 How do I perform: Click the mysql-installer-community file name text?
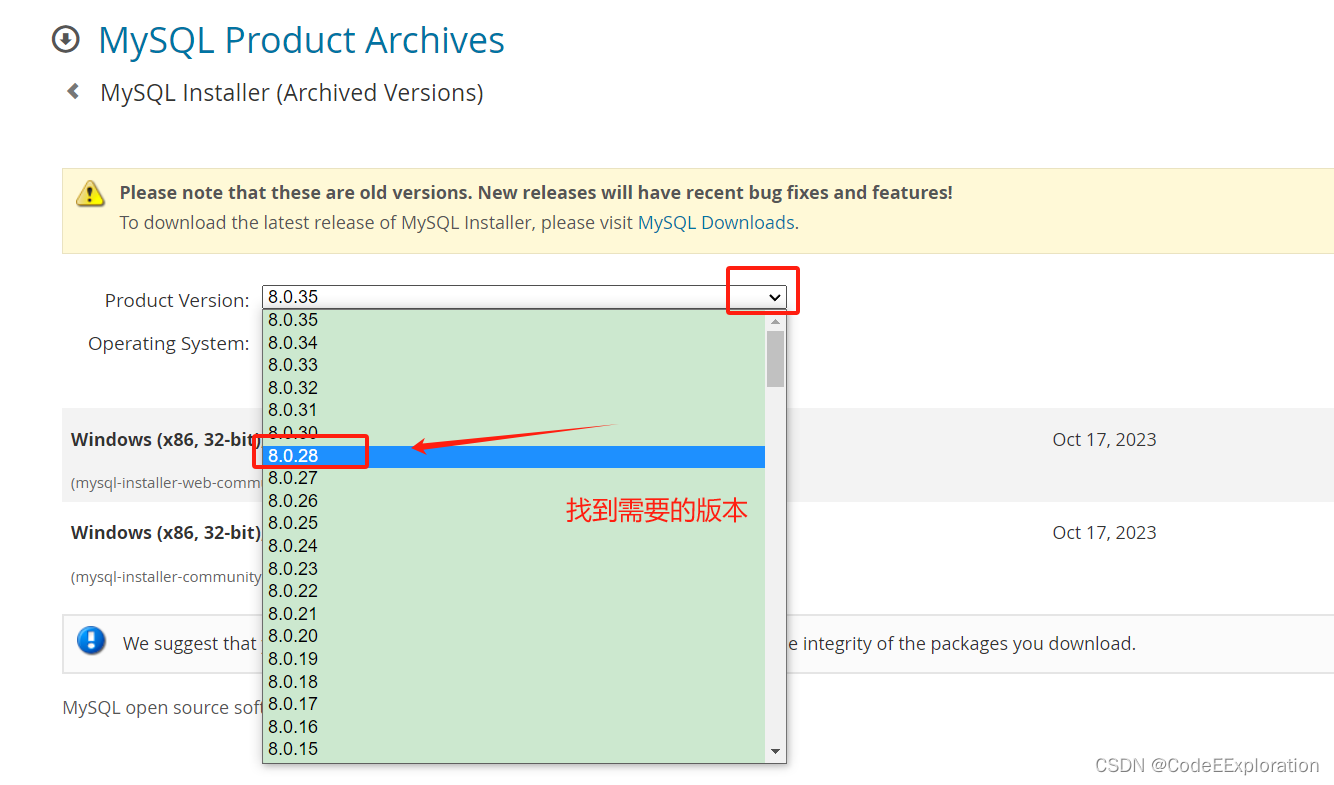(x=166, y=577)
